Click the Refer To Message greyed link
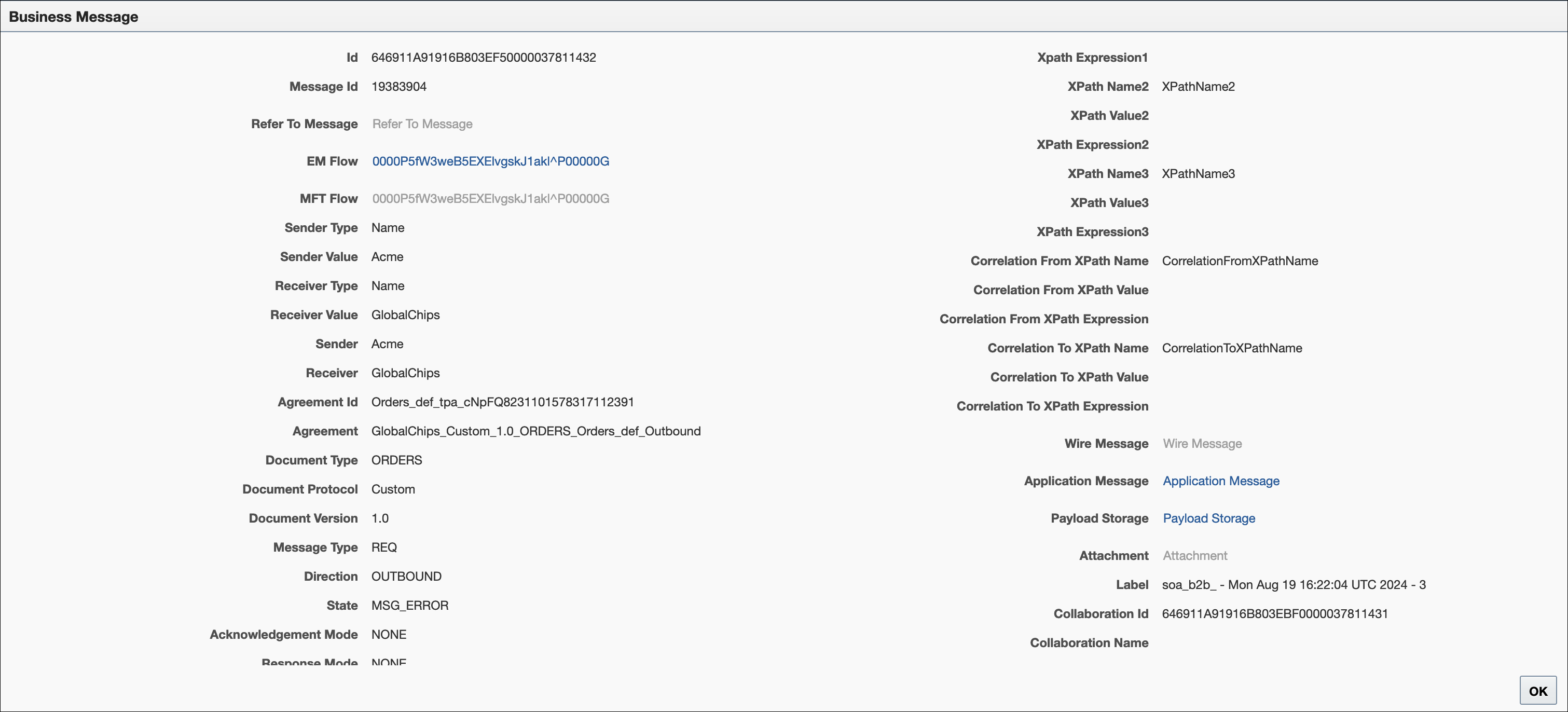1568x712 pixels. tap(422, 124)
